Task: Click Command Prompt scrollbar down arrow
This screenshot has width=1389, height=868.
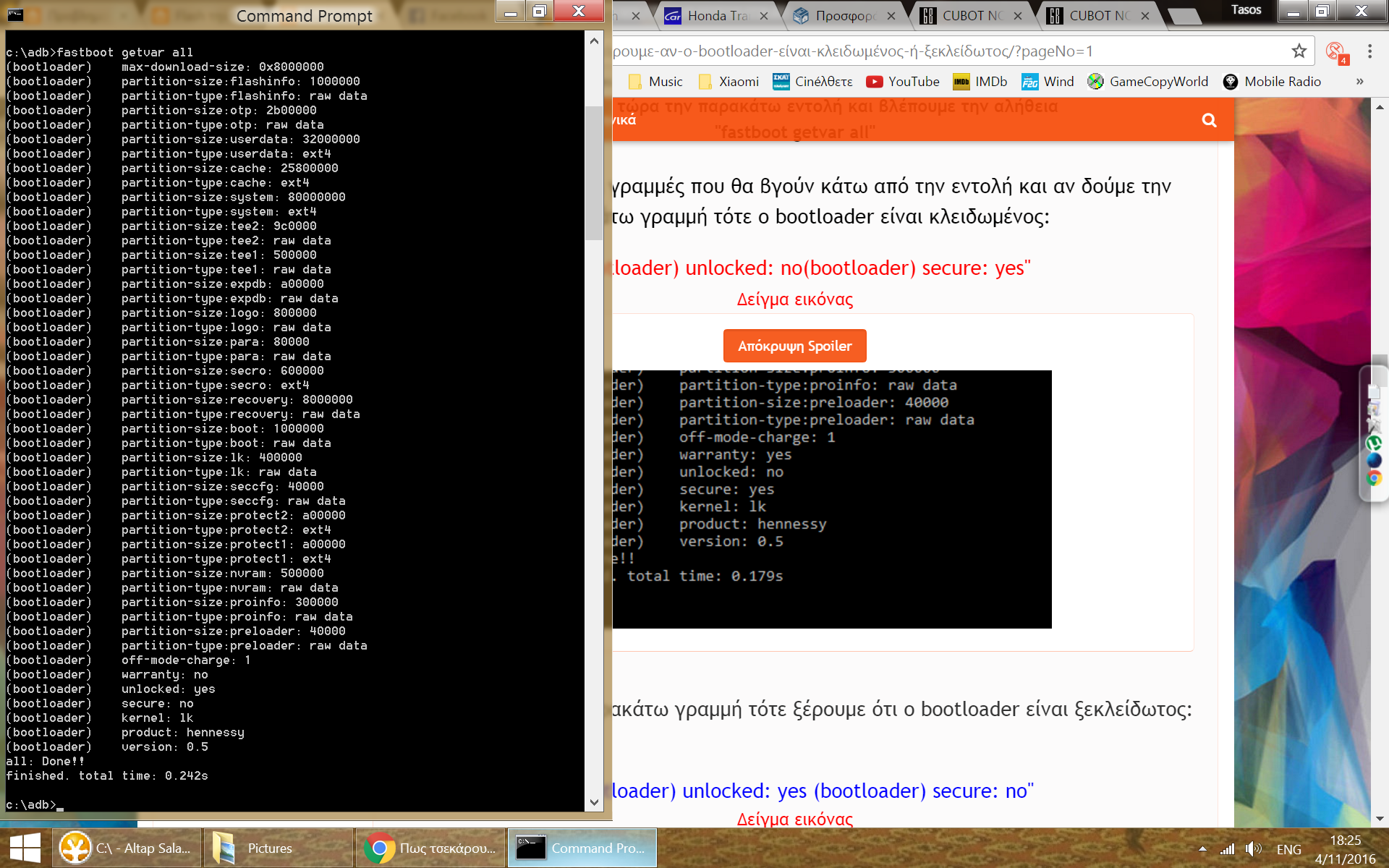Action: coord(594,802)
